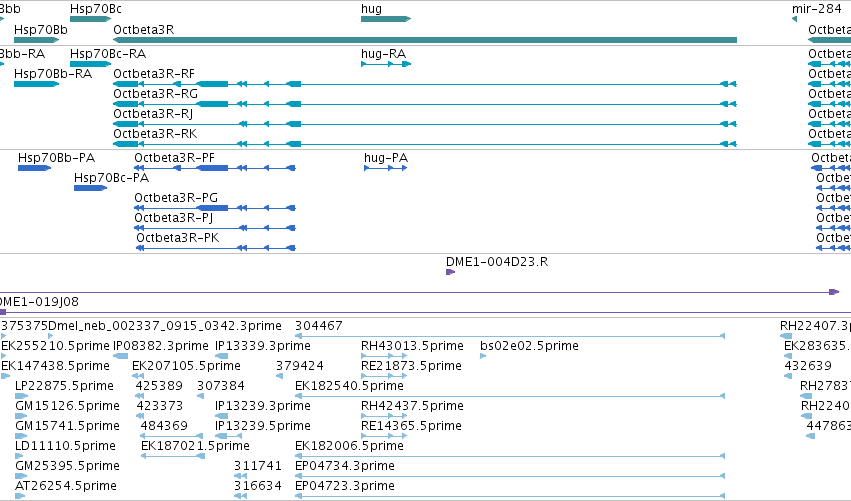Click EST LP22875.5prime

(65, 386)
